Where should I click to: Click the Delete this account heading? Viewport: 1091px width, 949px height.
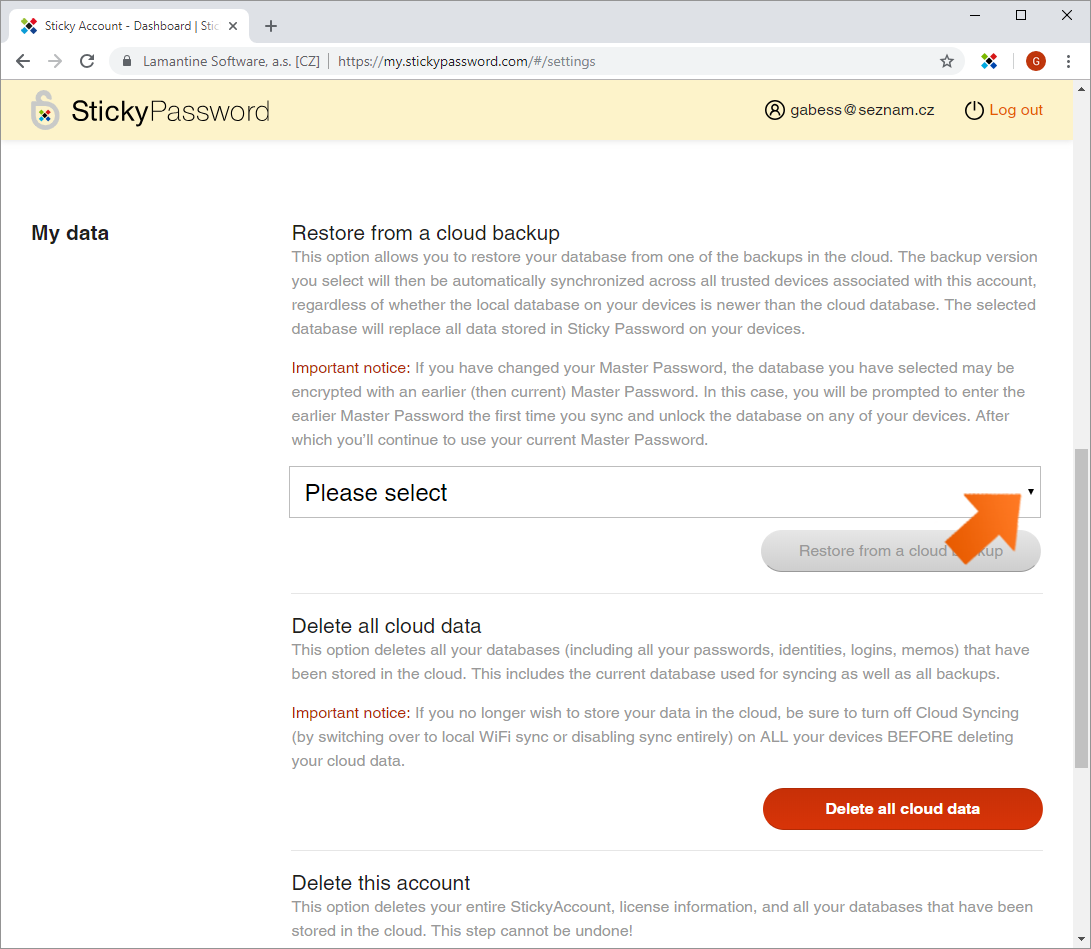coord(381,883)
